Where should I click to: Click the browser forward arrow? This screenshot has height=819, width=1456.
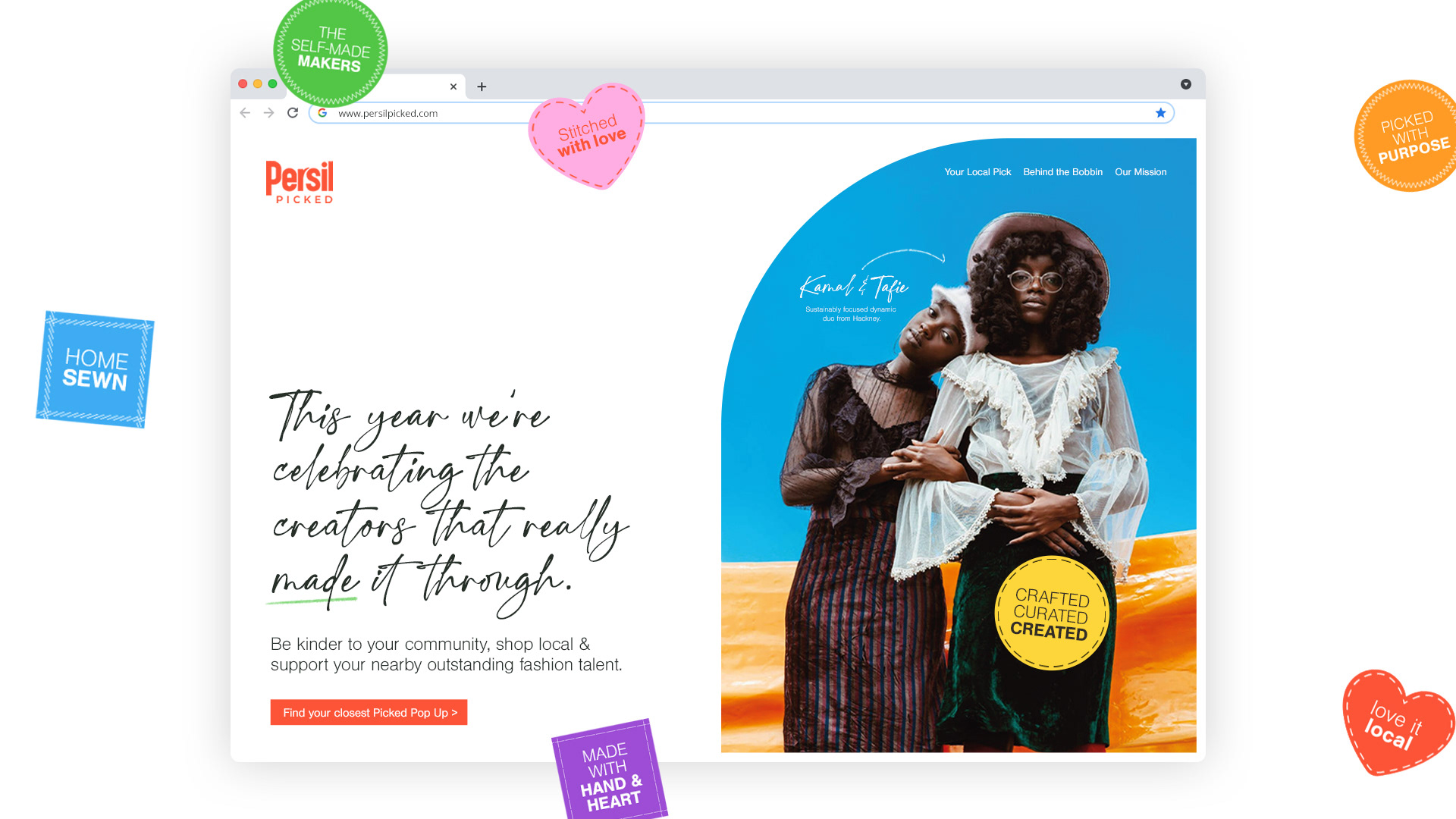[x=268, y=113]
